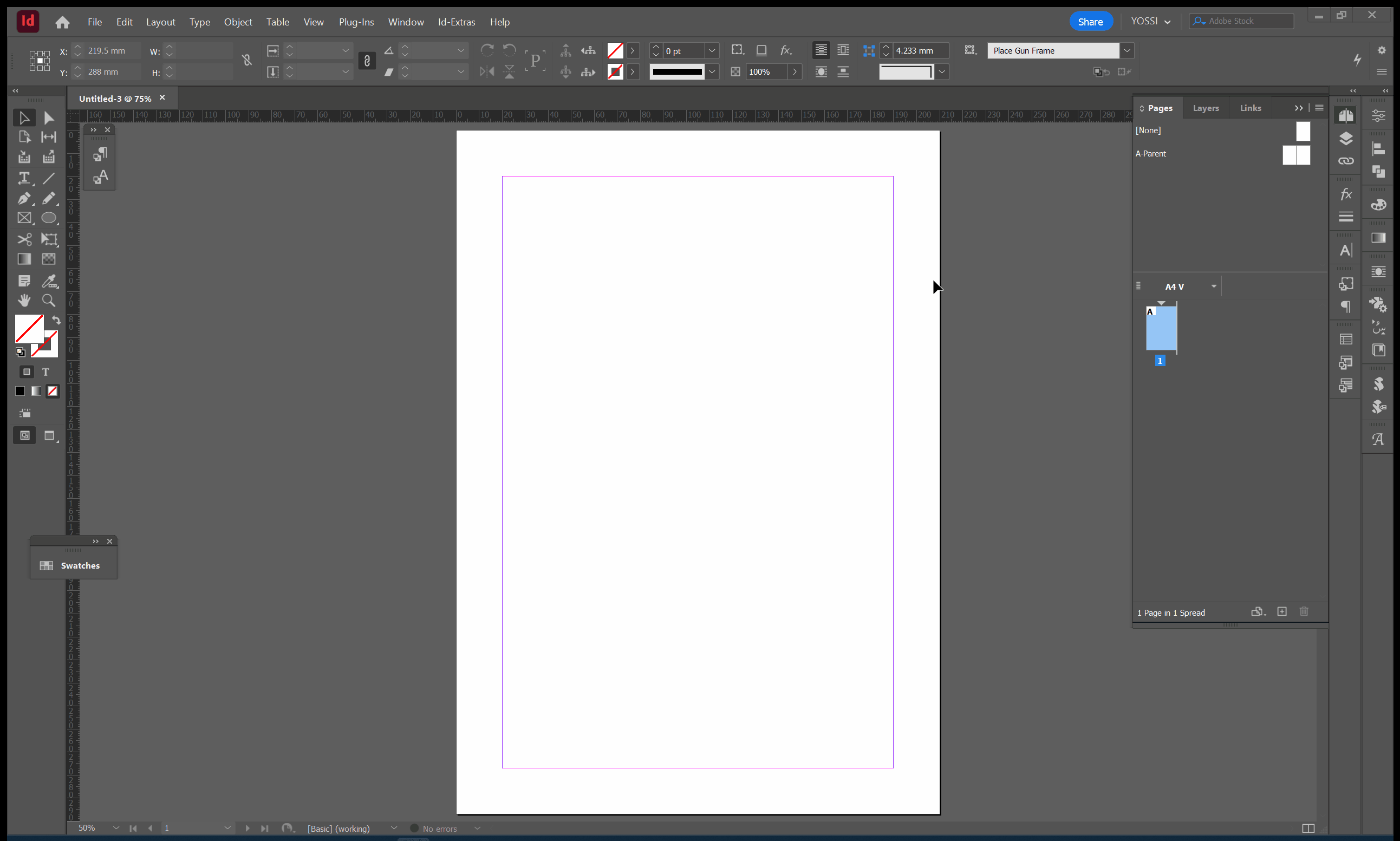Select the Pen tool

pos(24,198)
